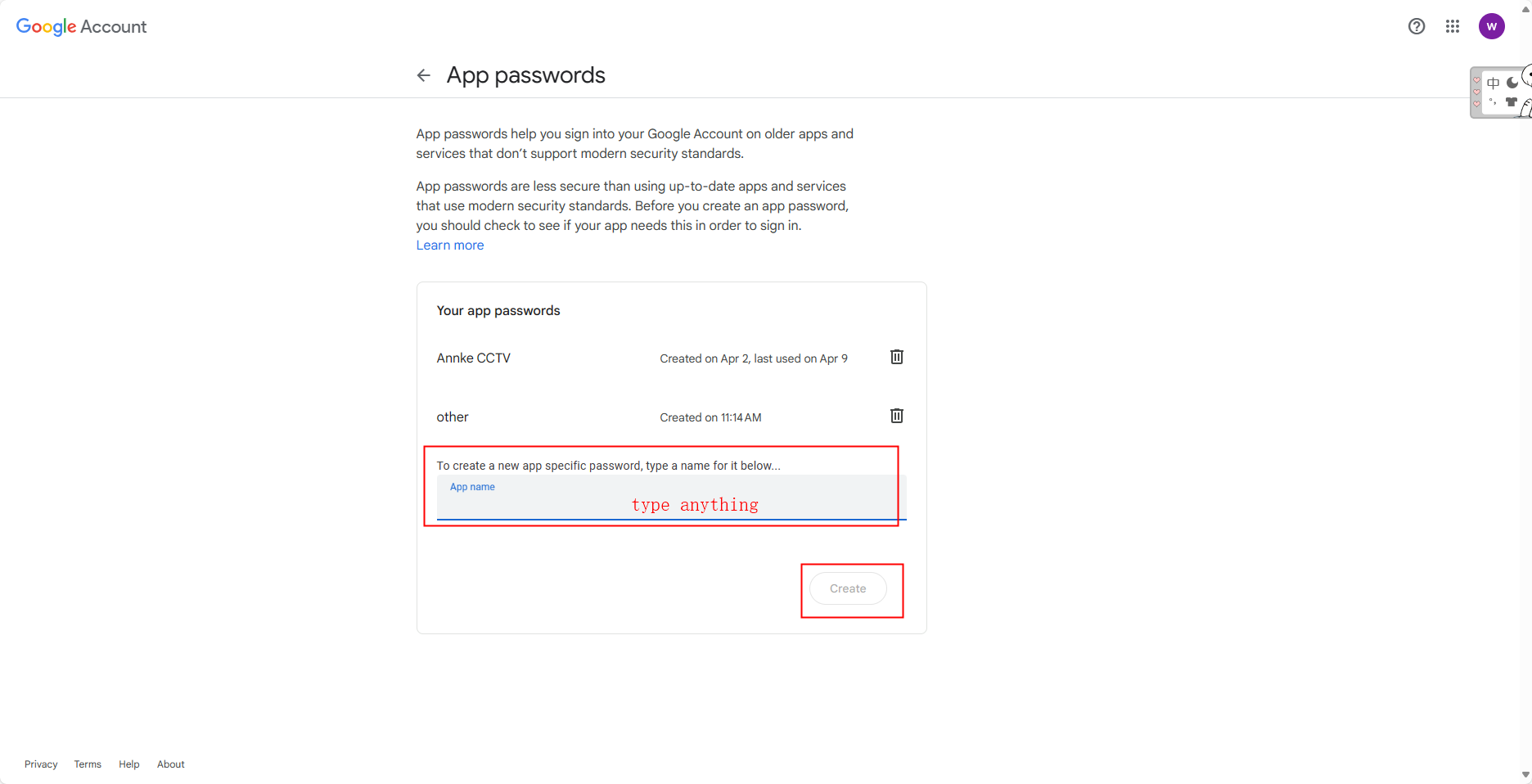Viewport: 1532px width, 784px height.
Task: Open the Google Account help icon
Action: pyautogui.click(x=1417, y=26)
